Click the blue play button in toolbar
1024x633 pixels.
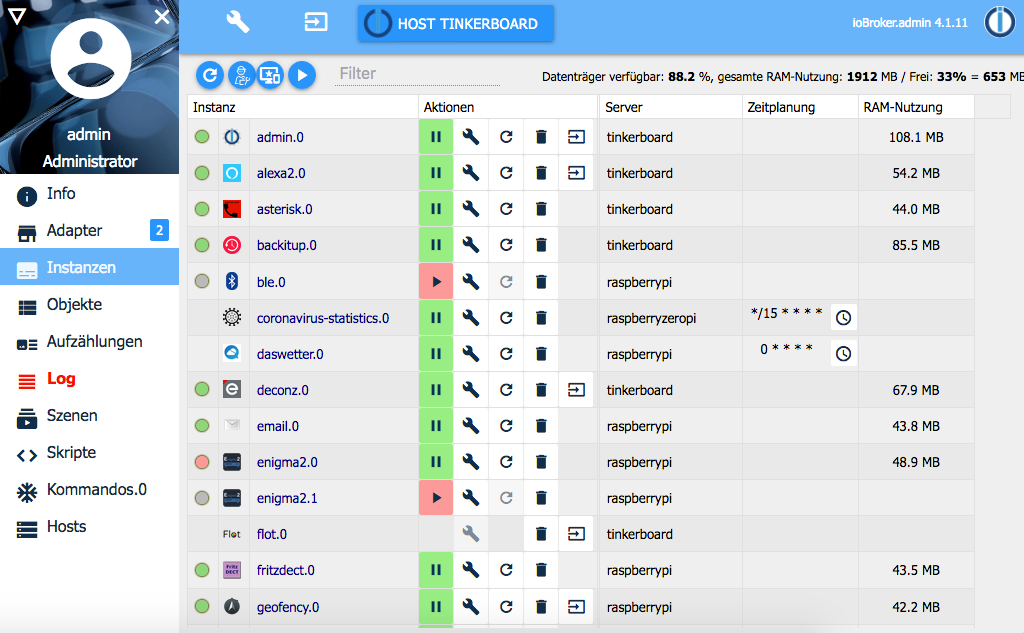pyautogui.click(x=302, y=76)
